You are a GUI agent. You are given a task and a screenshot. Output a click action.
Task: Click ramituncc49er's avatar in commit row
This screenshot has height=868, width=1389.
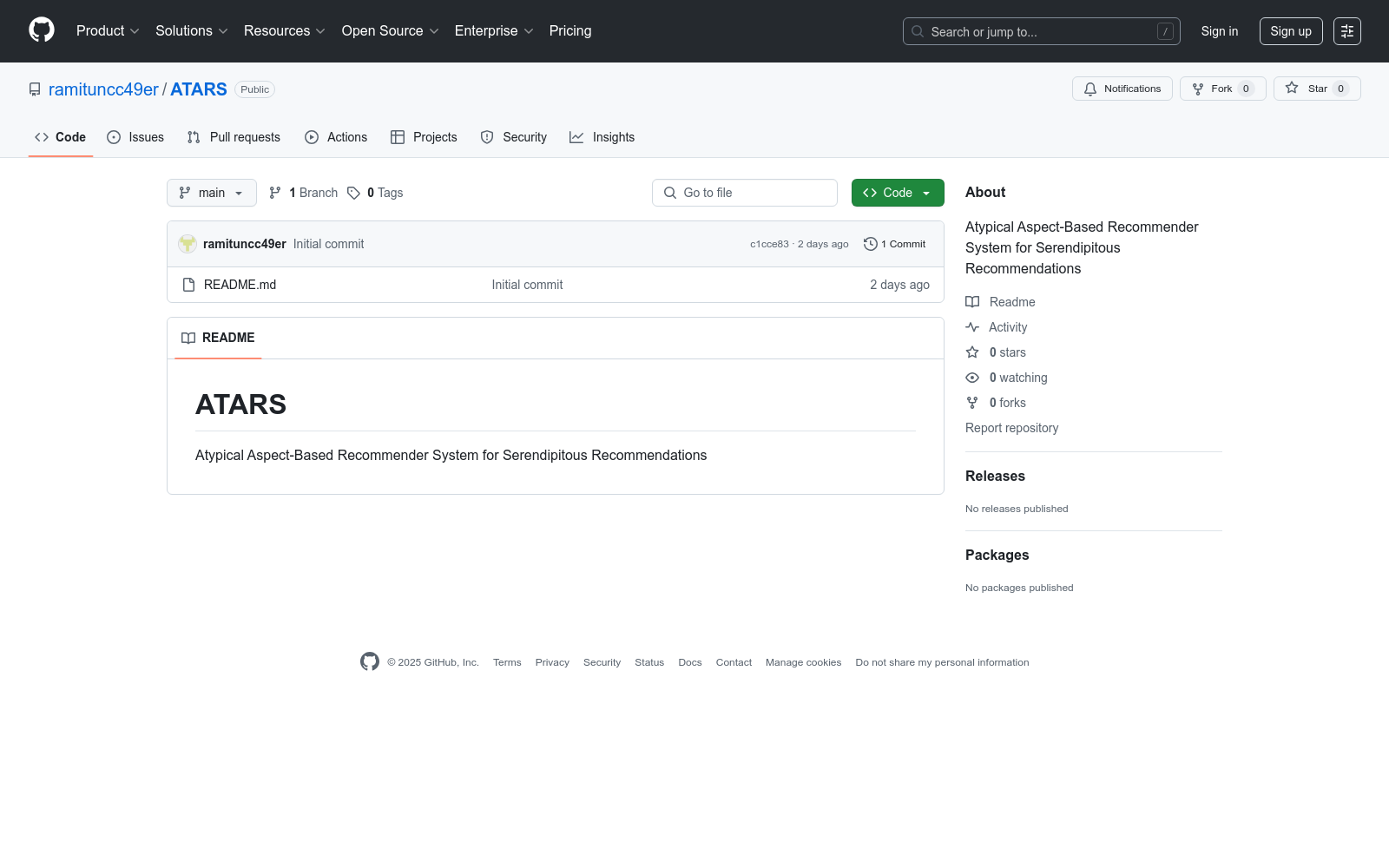pos(188,244)
